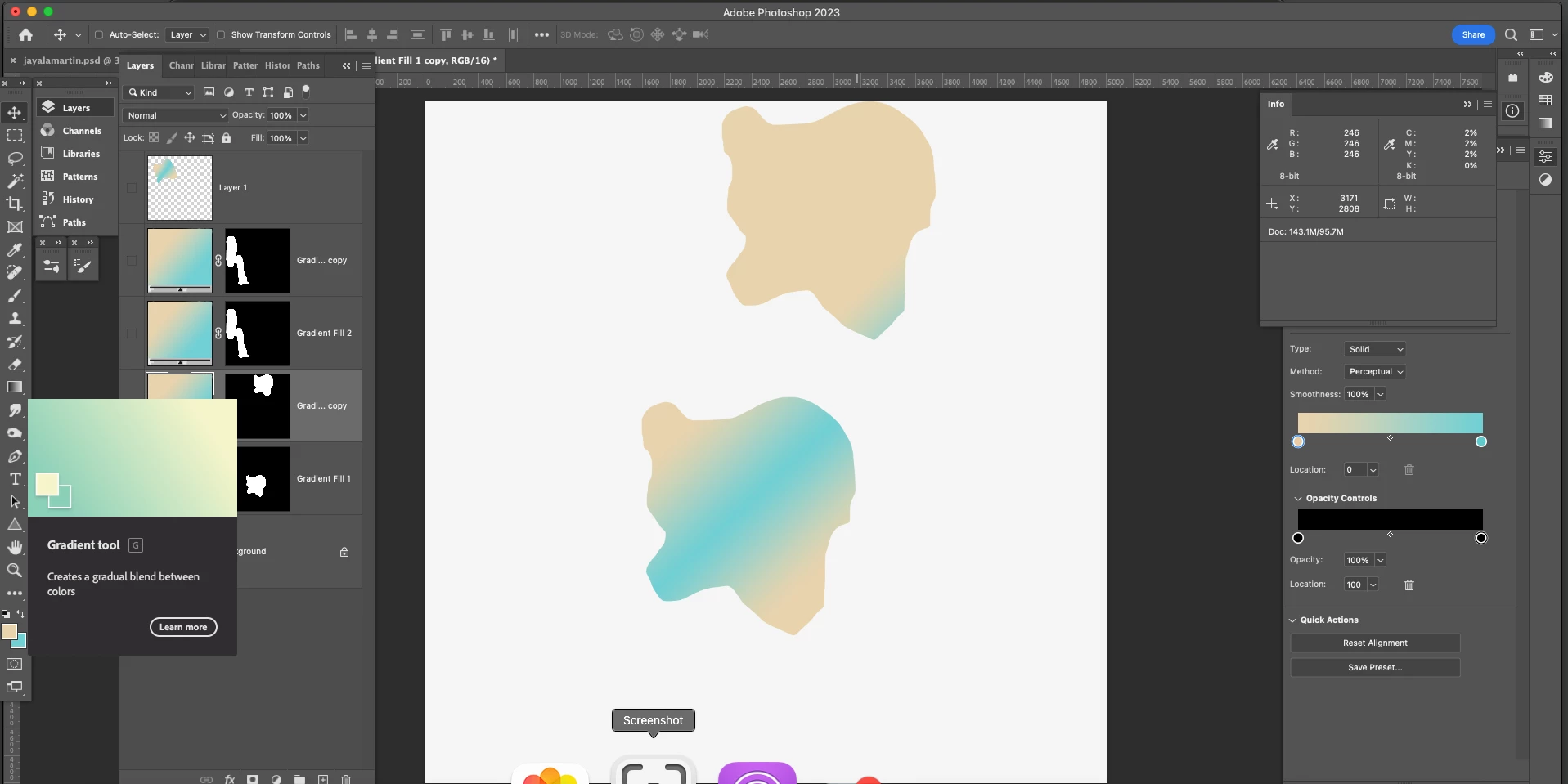1568x784 pixels.
Task: Click the Add layer mask icon
Action: coord(253,779)
